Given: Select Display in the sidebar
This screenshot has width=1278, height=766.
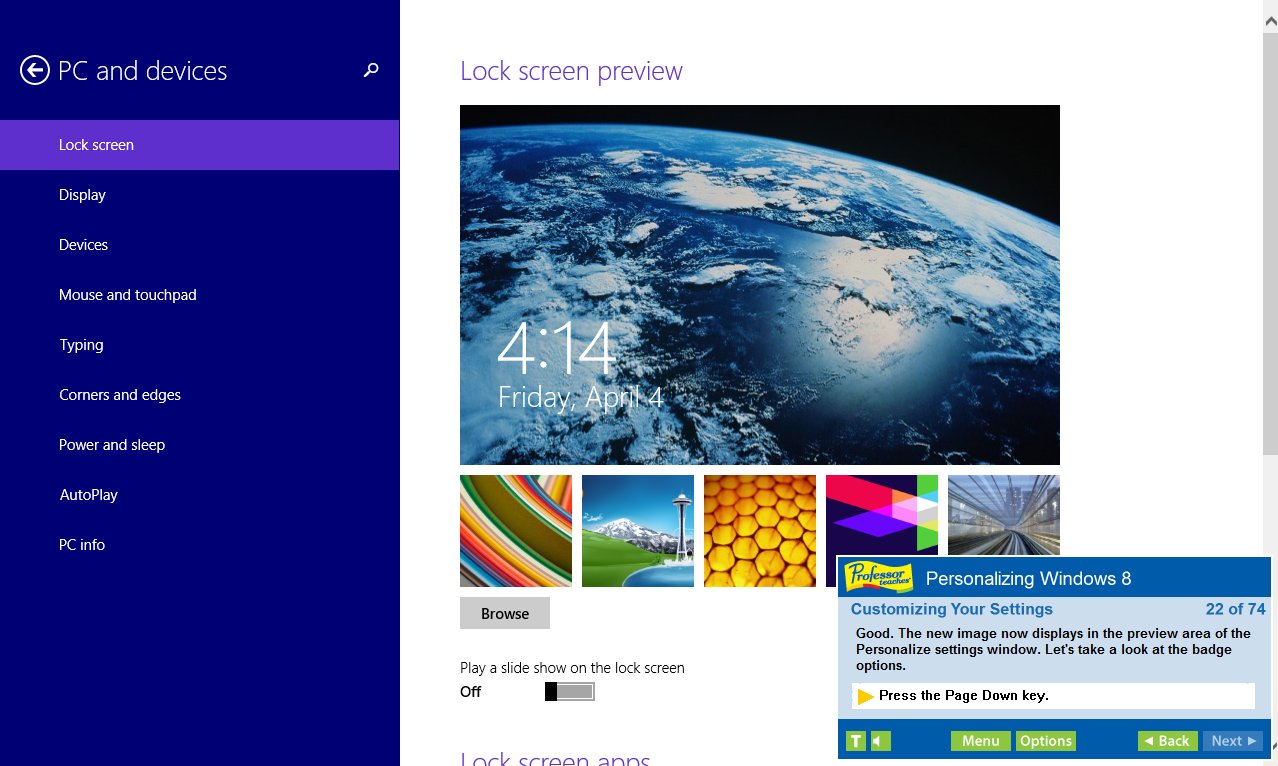Looking at the screenshot, I should 82,194.
